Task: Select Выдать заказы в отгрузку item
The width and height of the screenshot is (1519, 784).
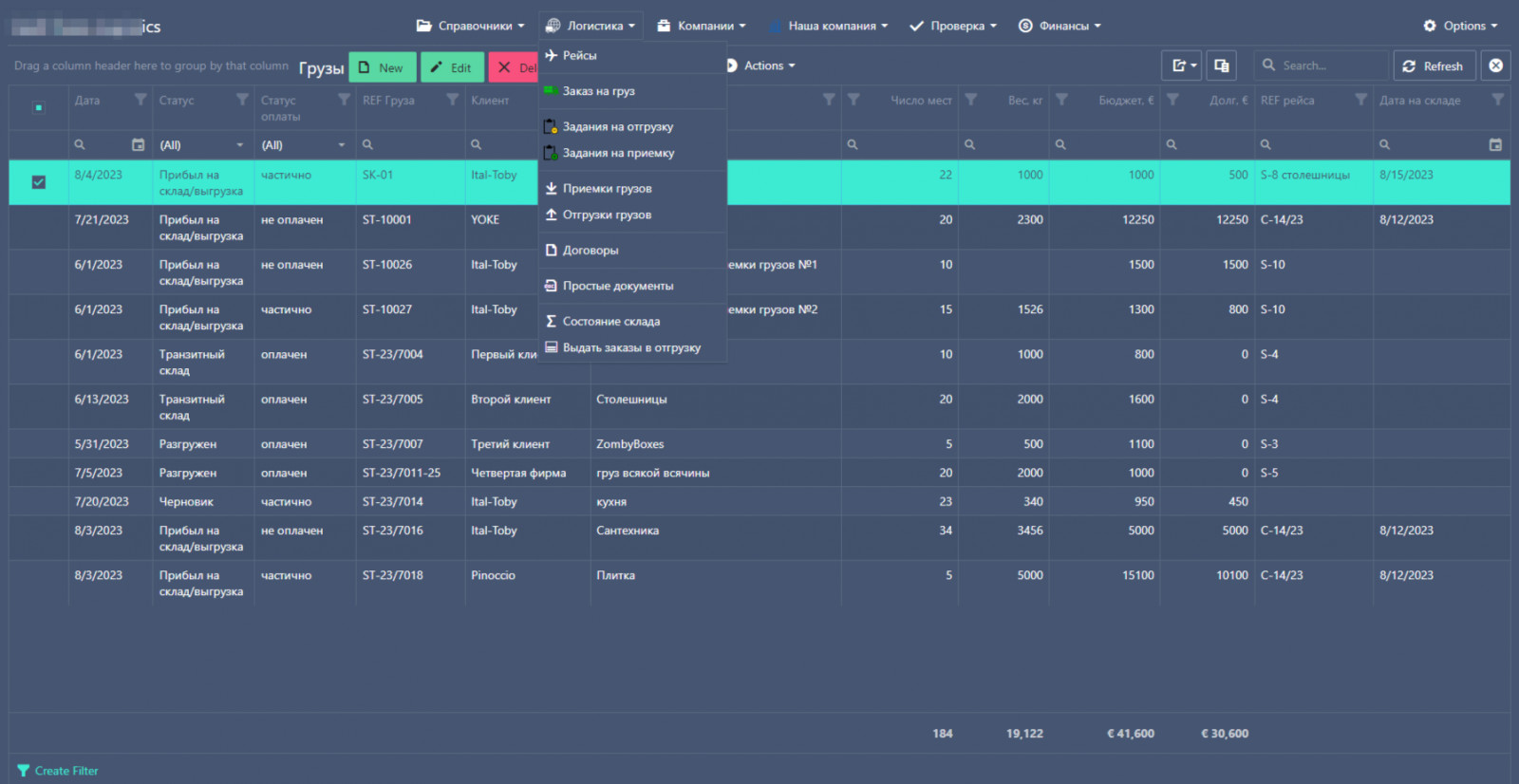Action: tap(632, 347)
